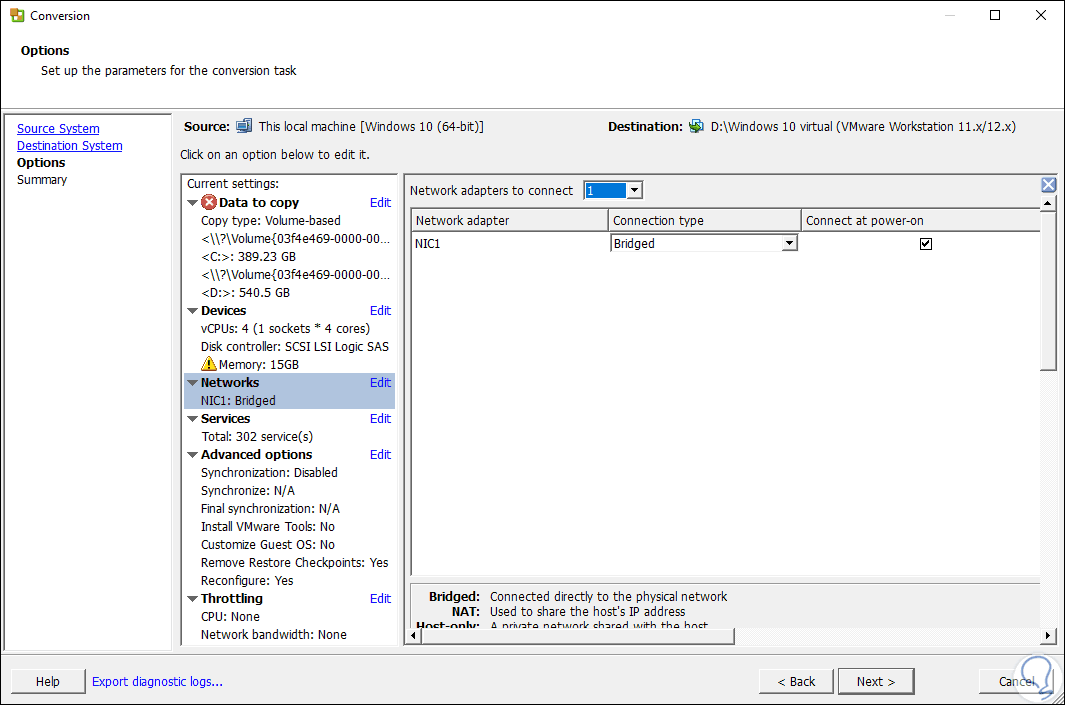Viewport: 1065px width, 705px height.
Task: Select '<D:>: 540.5 GB' entry
Action: click(x=245, y=293)
